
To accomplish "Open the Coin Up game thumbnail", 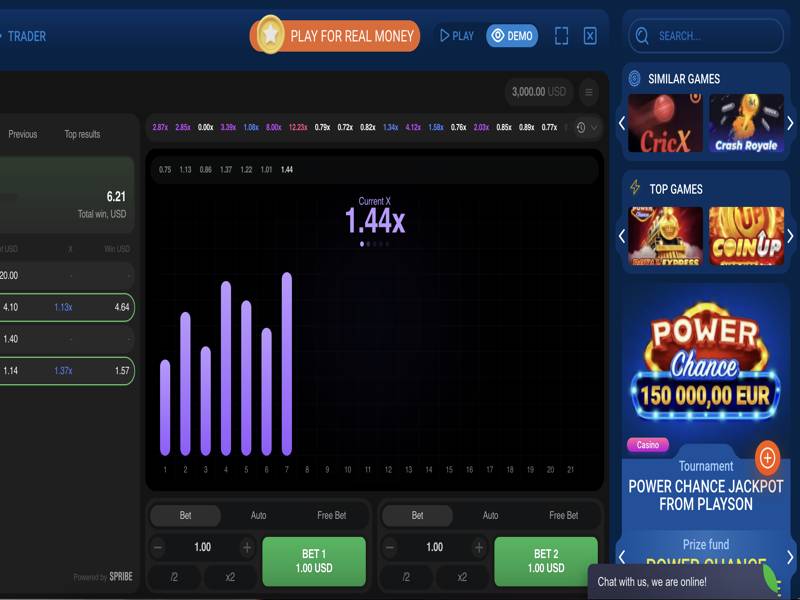I will tap(746, 236).
